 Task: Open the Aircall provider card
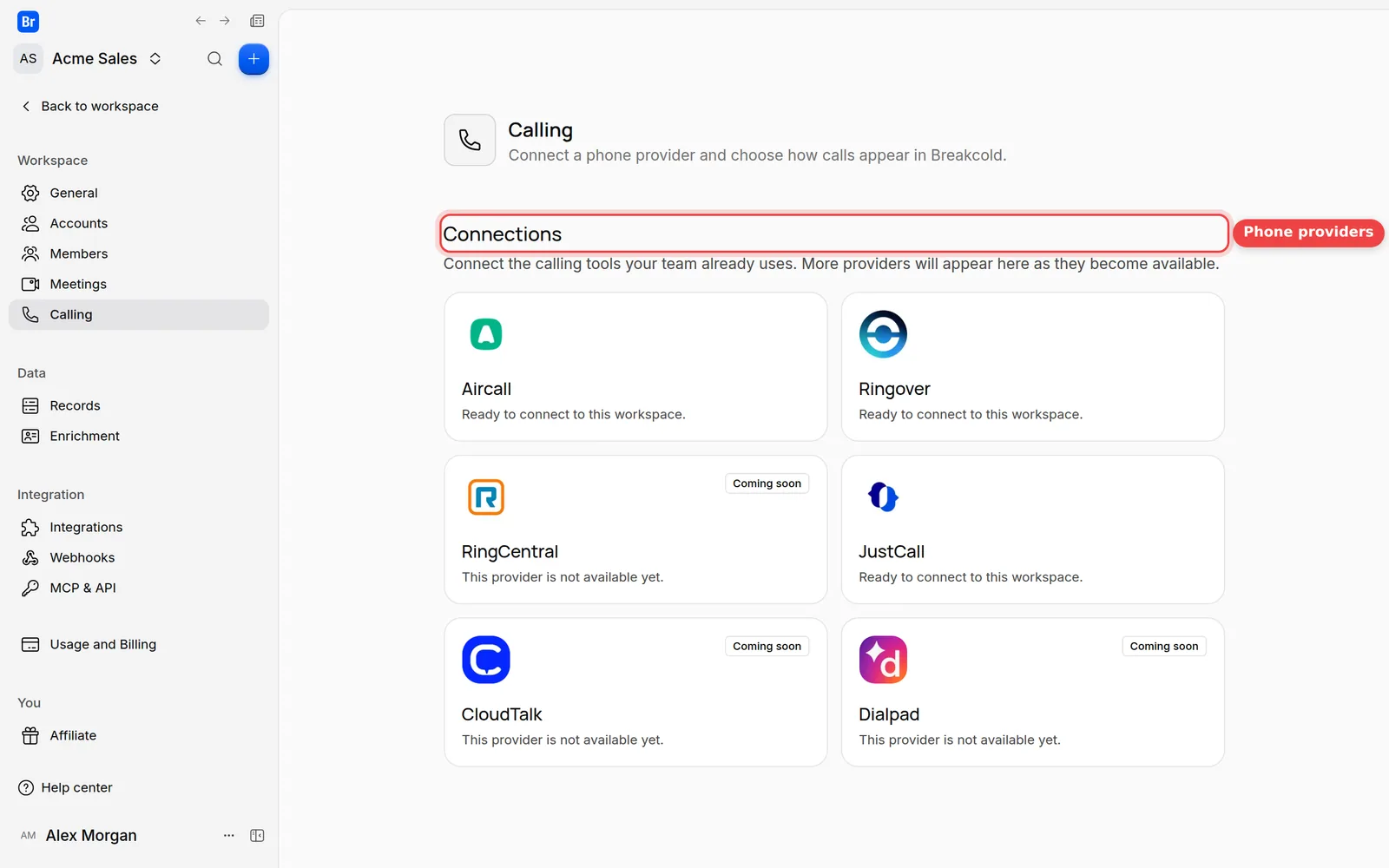(635, 366)
